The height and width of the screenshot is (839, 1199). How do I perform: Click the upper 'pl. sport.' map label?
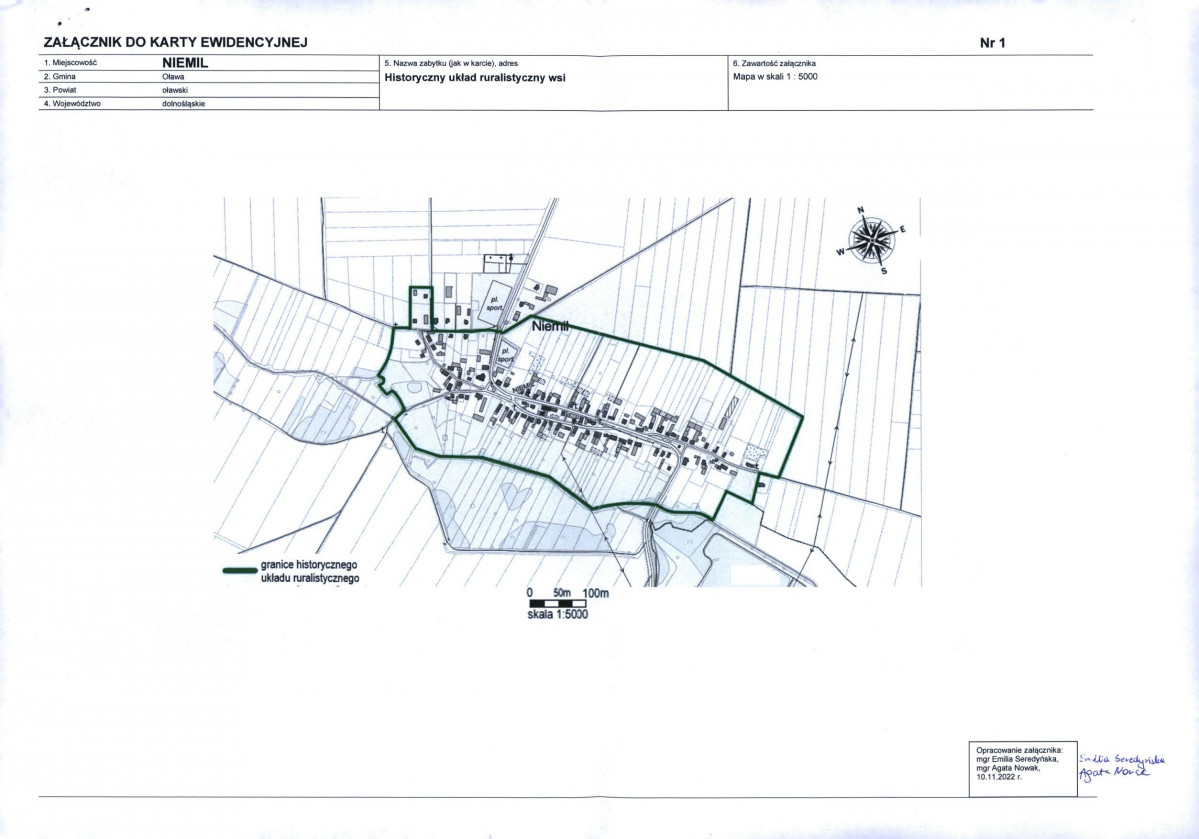494,300
